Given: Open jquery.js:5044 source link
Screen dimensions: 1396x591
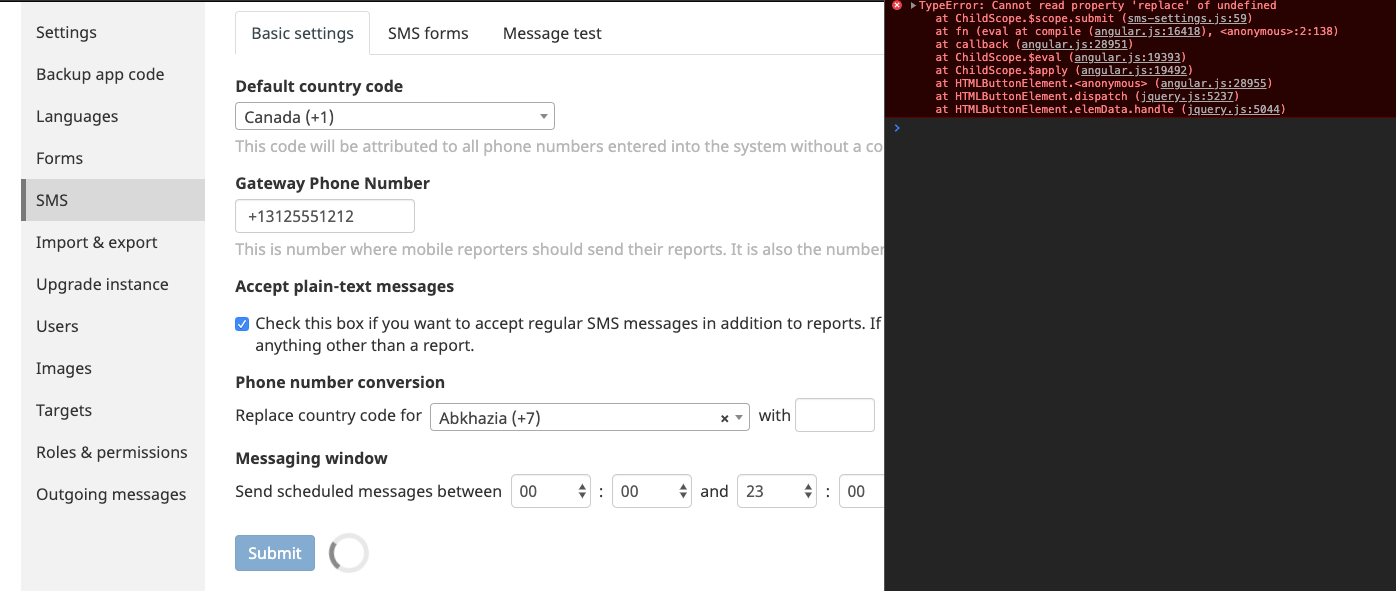Looking at the screenshot, I should click(x=1233, y=109).
